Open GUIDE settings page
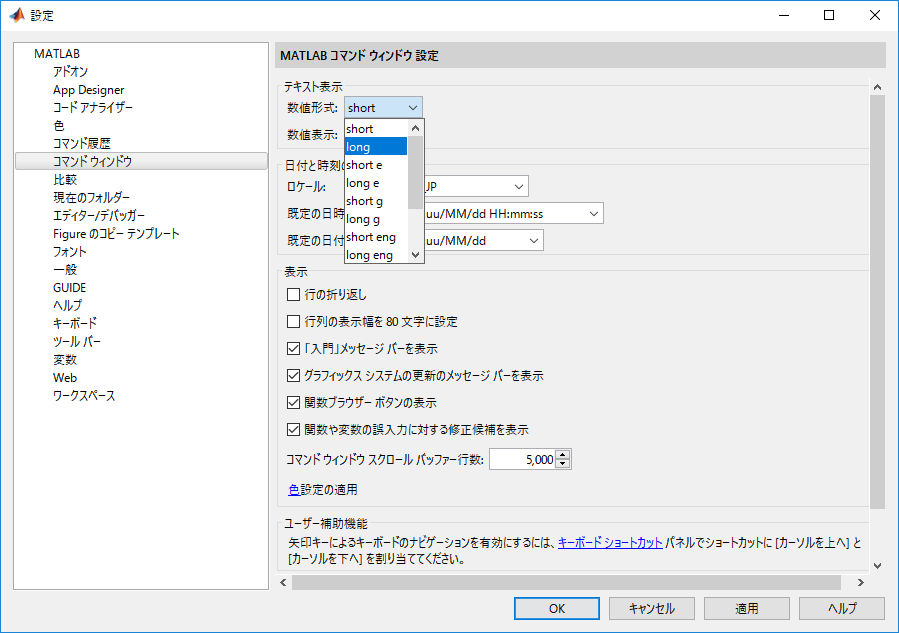899x633 pixels. coord(69,288)
